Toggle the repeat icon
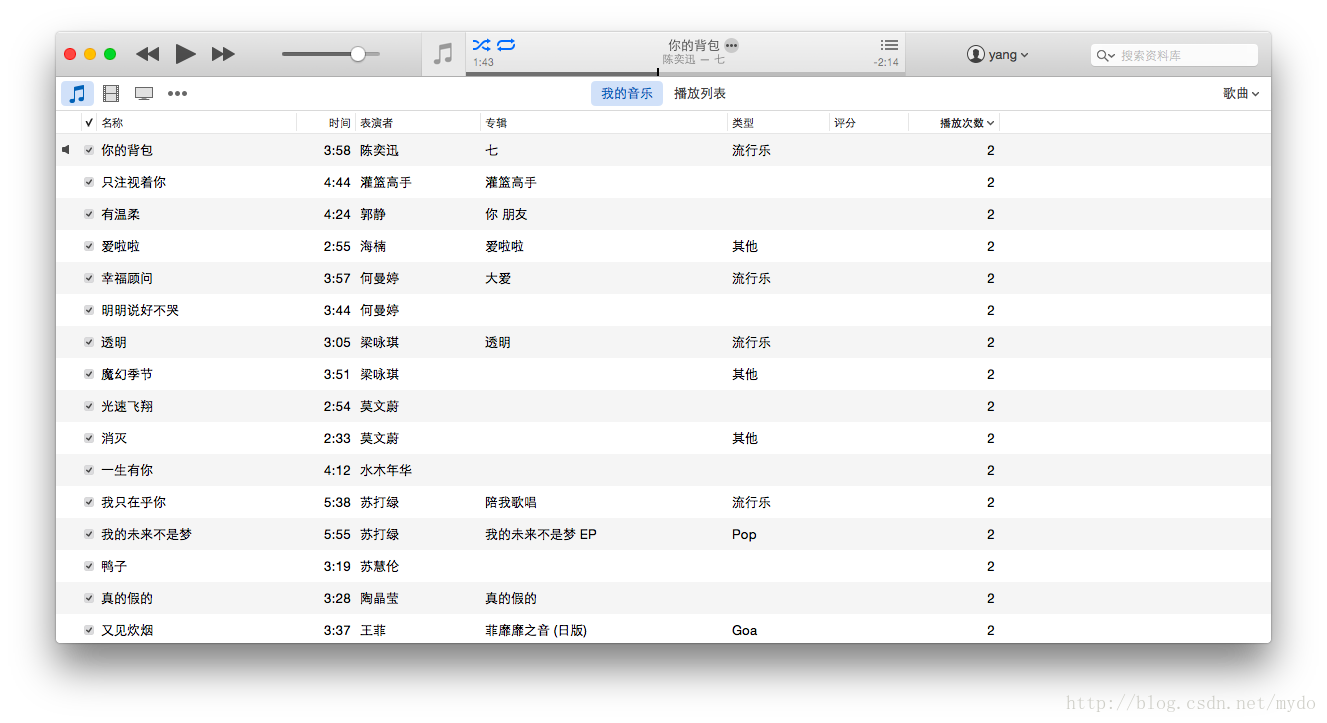The width and height of the screenshot is (1327, 723). (506, 45)
